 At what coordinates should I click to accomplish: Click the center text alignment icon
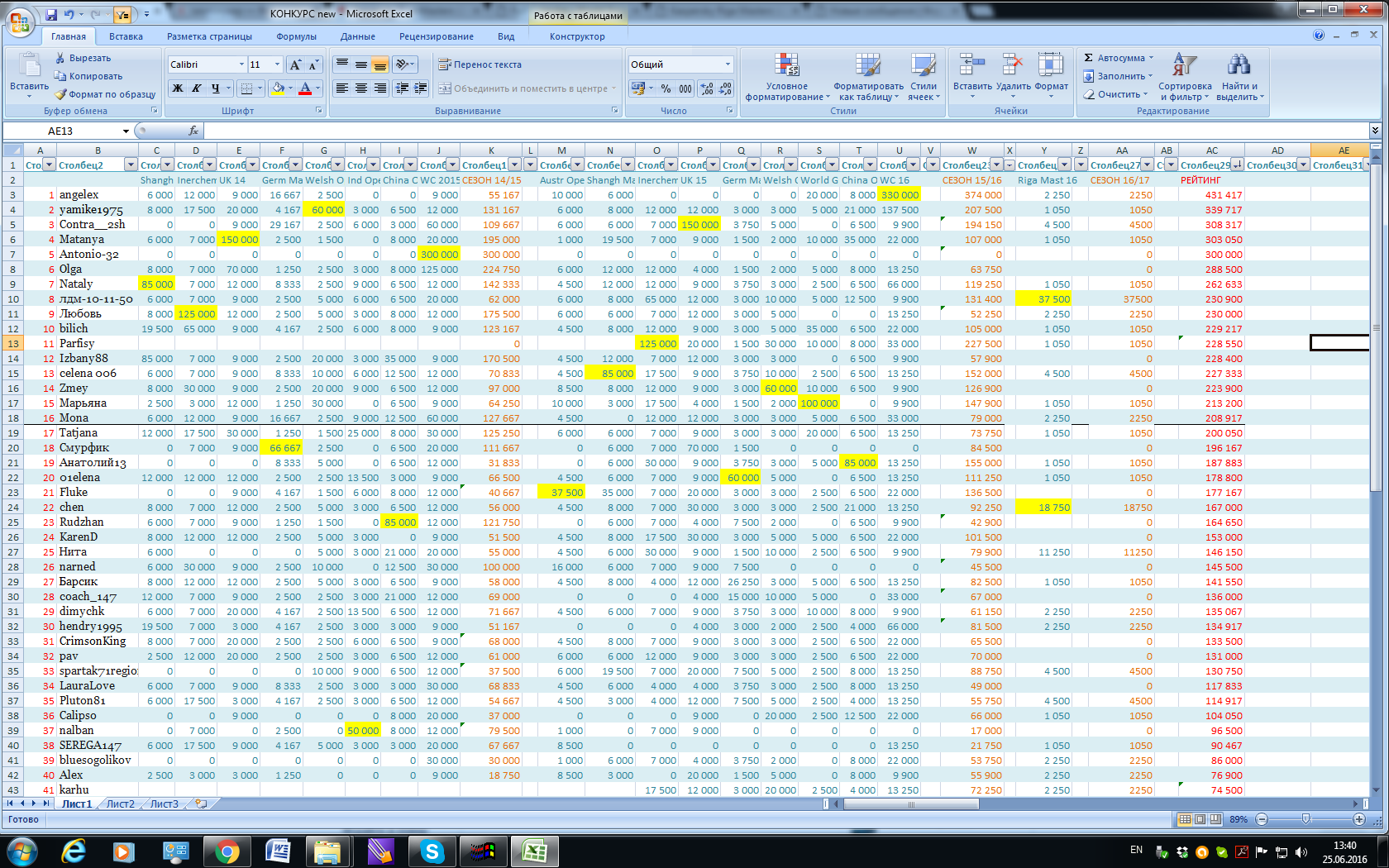click(361, 88)
